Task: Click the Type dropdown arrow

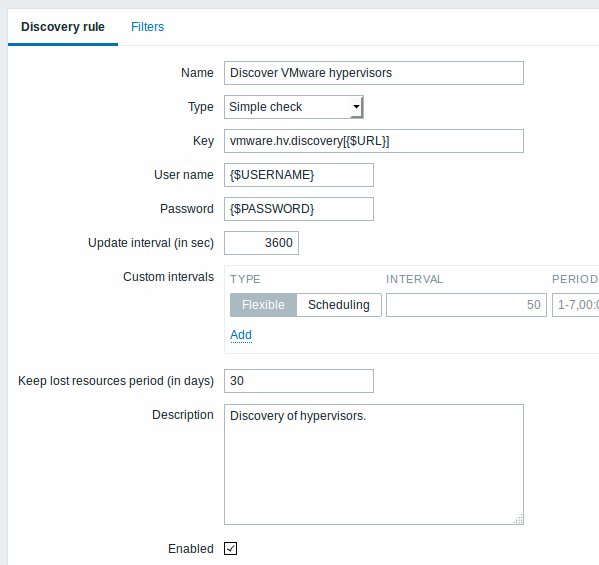Action: click(356, 107)
